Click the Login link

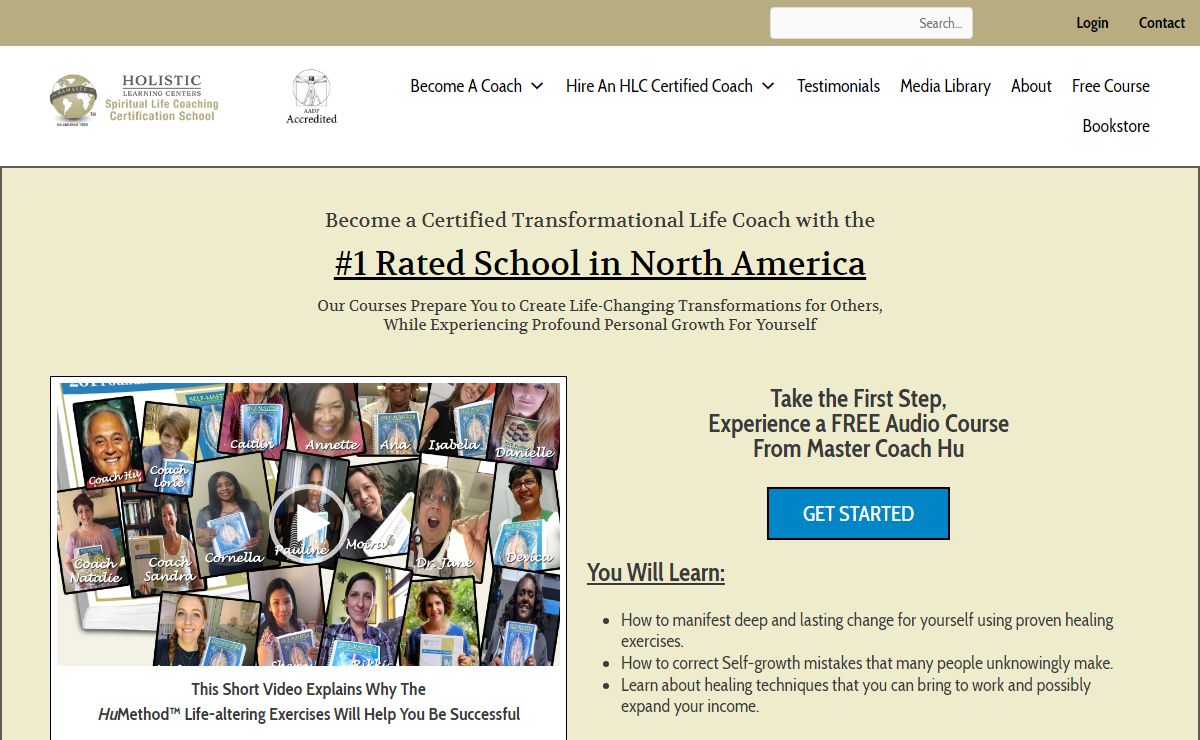click(1092, 23)
